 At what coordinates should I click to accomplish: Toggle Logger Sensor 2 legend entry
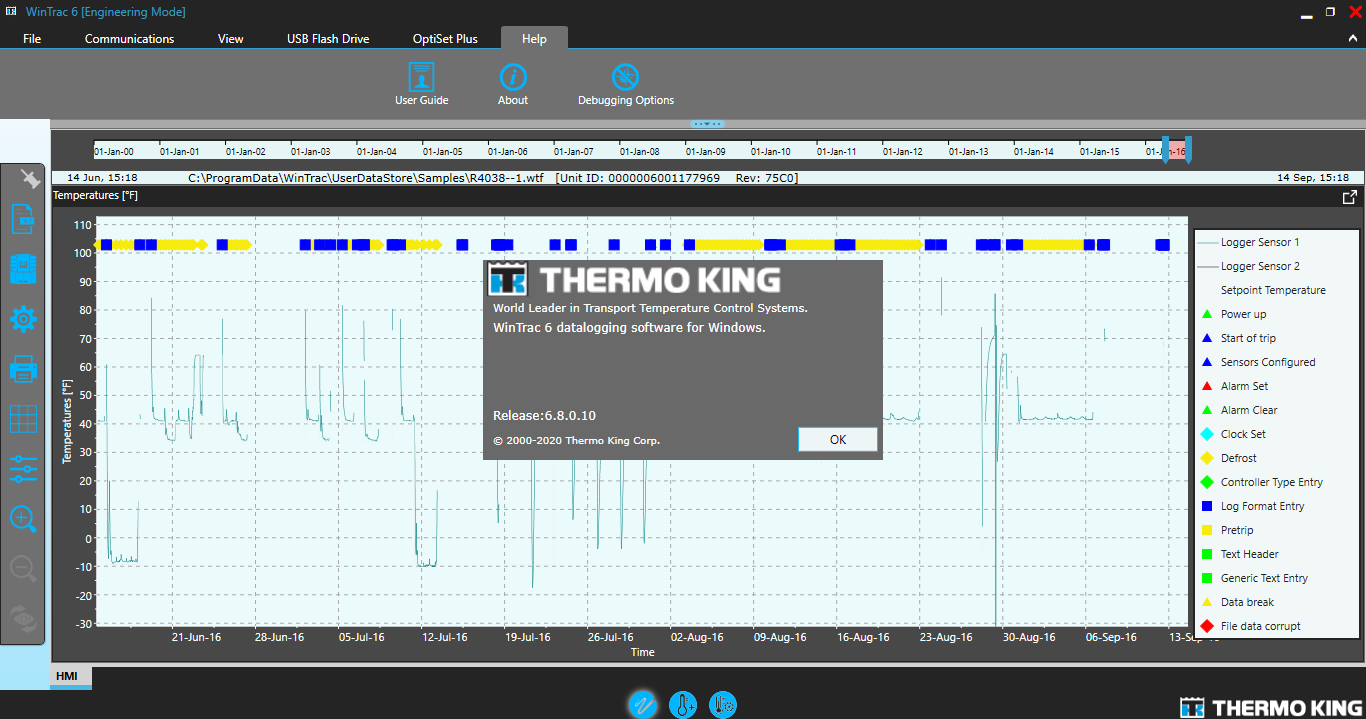click(1260, 266)
